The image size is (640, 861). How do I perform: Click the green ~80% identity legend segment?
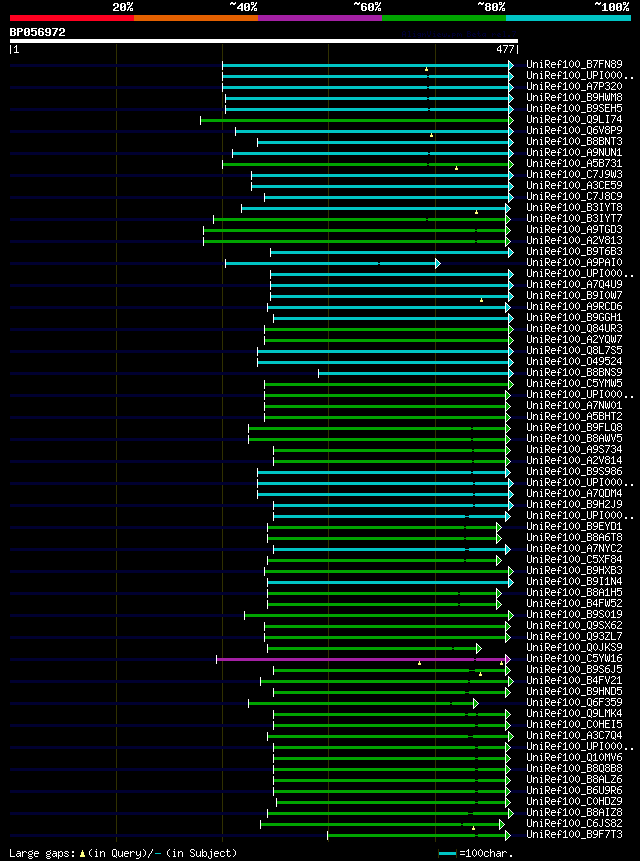444,18
